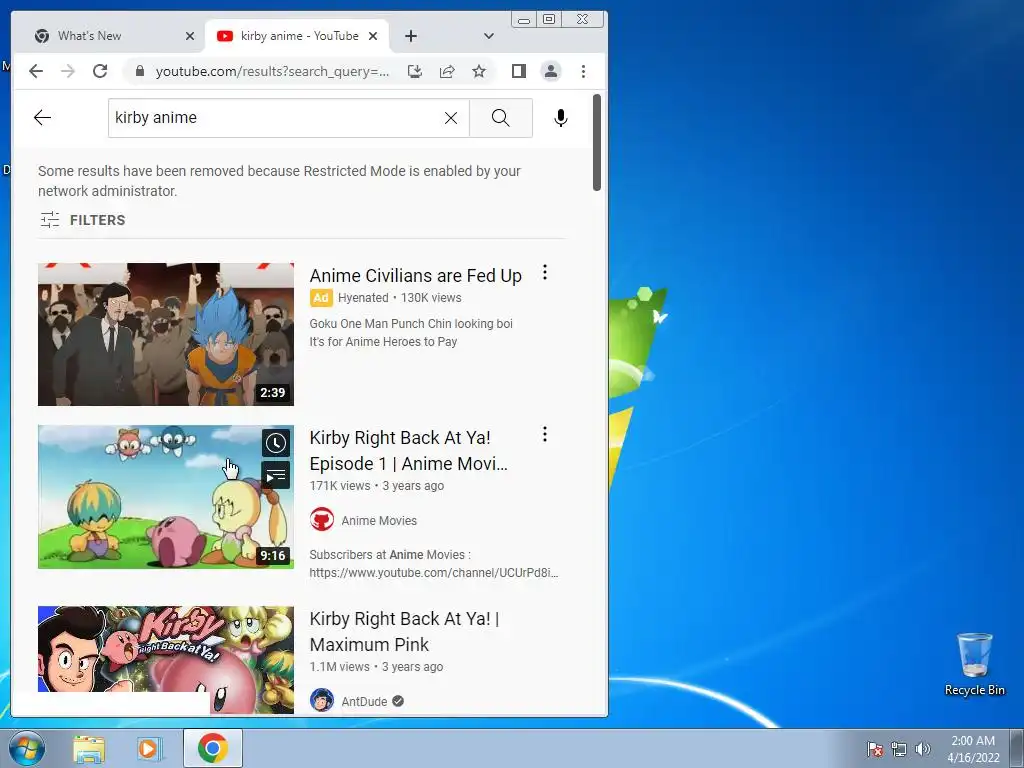
Task: Reload the YouTube results page
Action: click(100, 71)
